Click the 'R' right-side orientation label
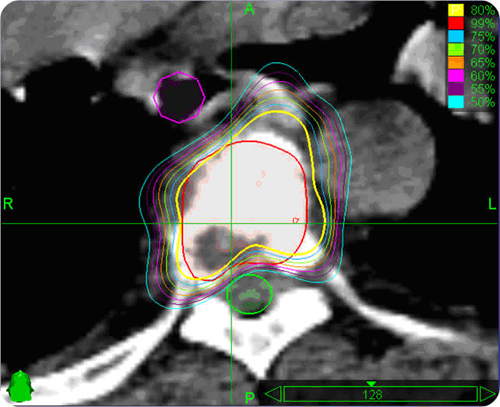 (x=8, y=204)
